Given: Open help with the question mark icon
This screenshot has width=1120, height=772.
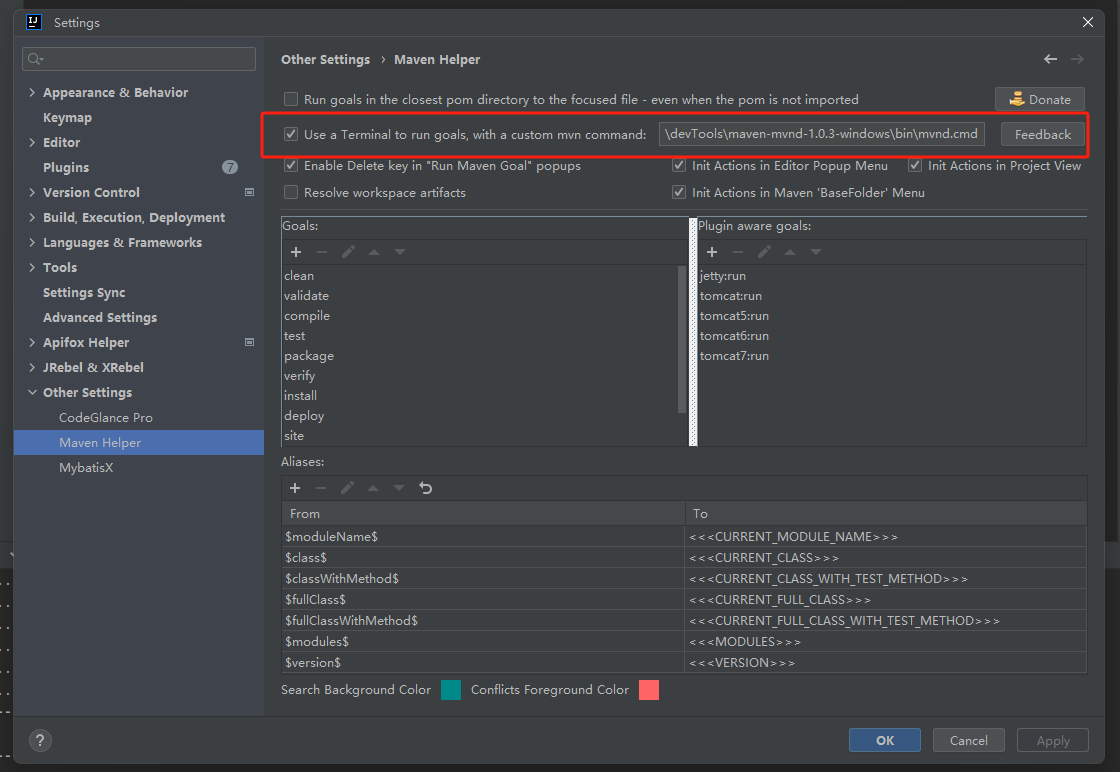Looking at the screenshot, I should pos(40,741).
